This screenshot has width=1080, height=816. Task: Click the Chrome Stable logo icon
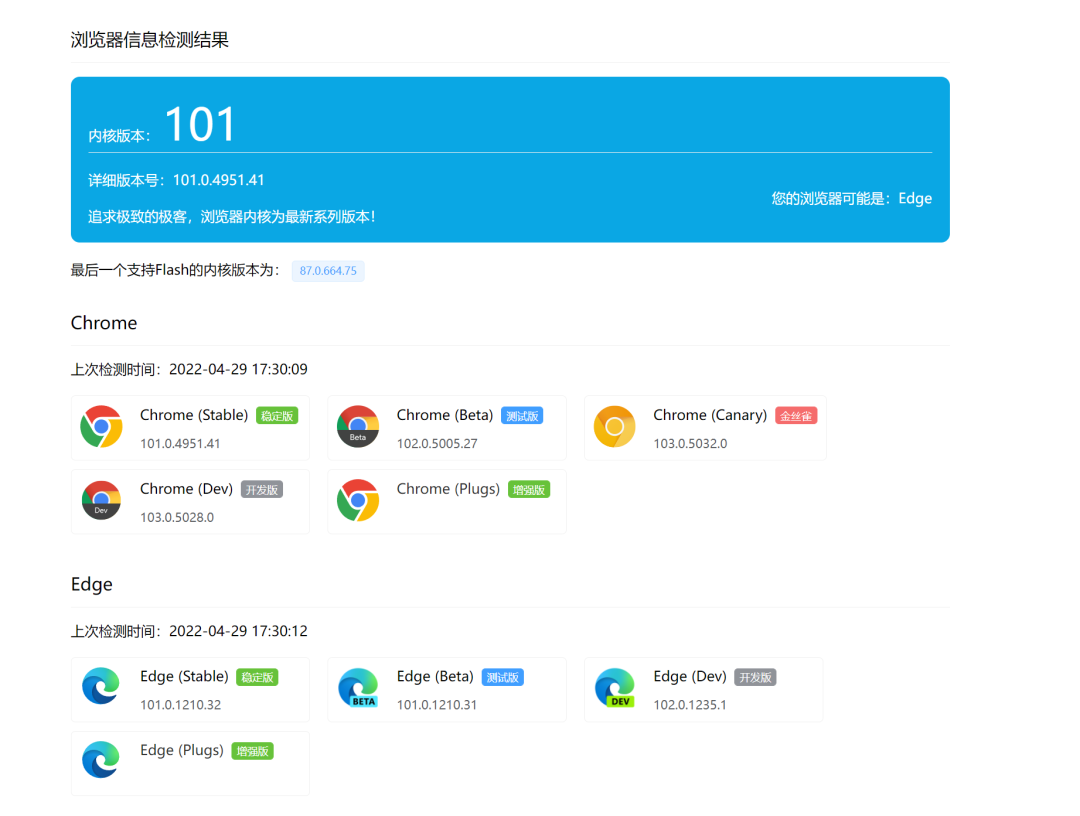pos(101,427)
